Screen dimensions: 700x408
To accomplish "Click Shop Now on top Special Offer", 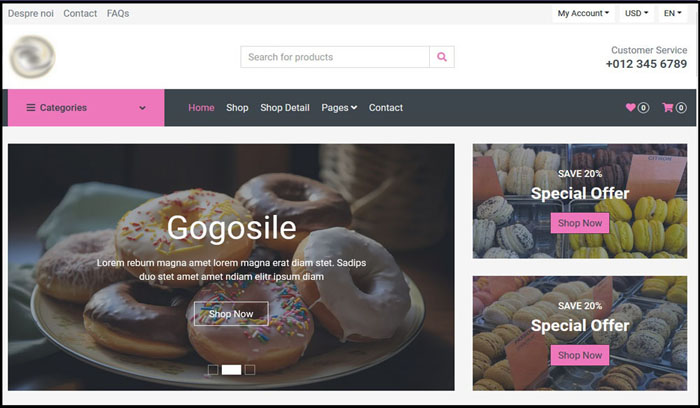I will pos(580,223).
